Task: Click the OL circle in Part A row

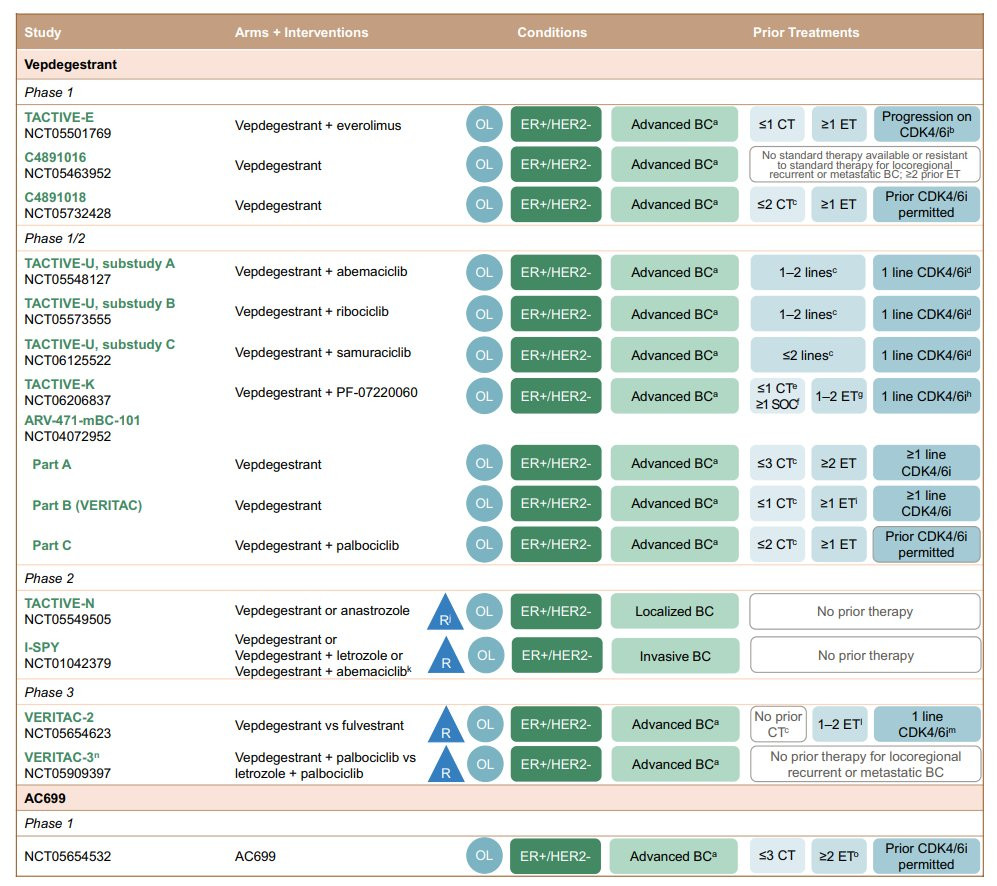Action: coord(484,463)
